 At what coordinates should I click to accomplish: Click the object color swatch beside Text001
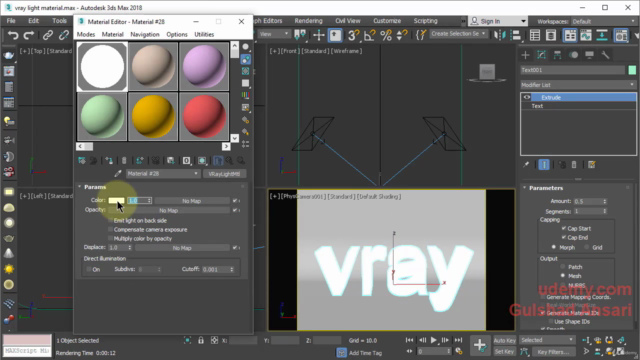(632, 70)
